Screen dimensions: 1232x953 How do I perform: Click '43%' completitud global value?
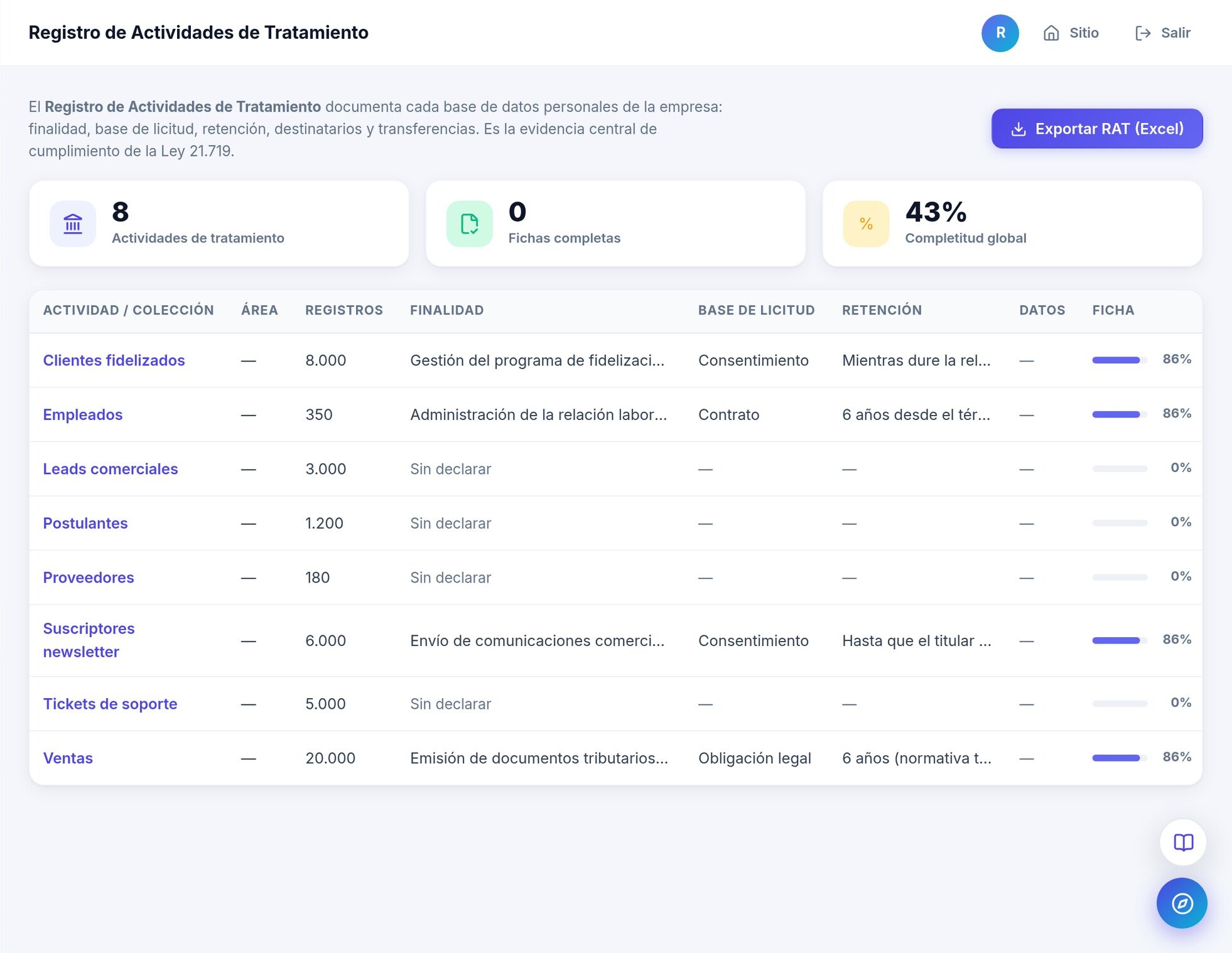pyautogui.click(x=936, y=212)
